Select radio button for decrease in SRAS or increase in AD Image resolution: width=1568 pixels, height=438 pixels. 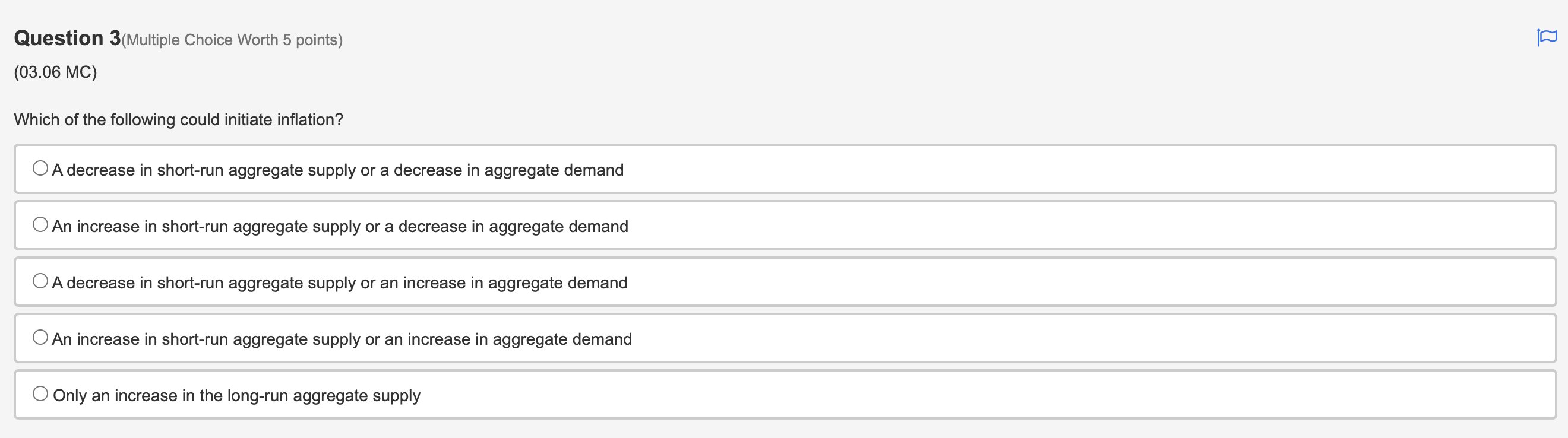(40, 280)
